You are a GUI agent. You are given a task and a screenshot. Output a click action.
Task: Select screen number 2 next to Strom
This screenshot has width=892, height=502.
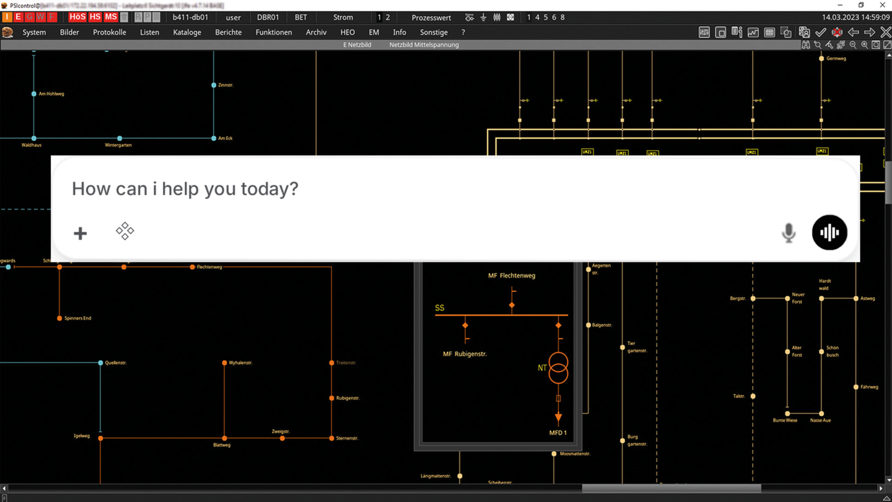point(388,18)
